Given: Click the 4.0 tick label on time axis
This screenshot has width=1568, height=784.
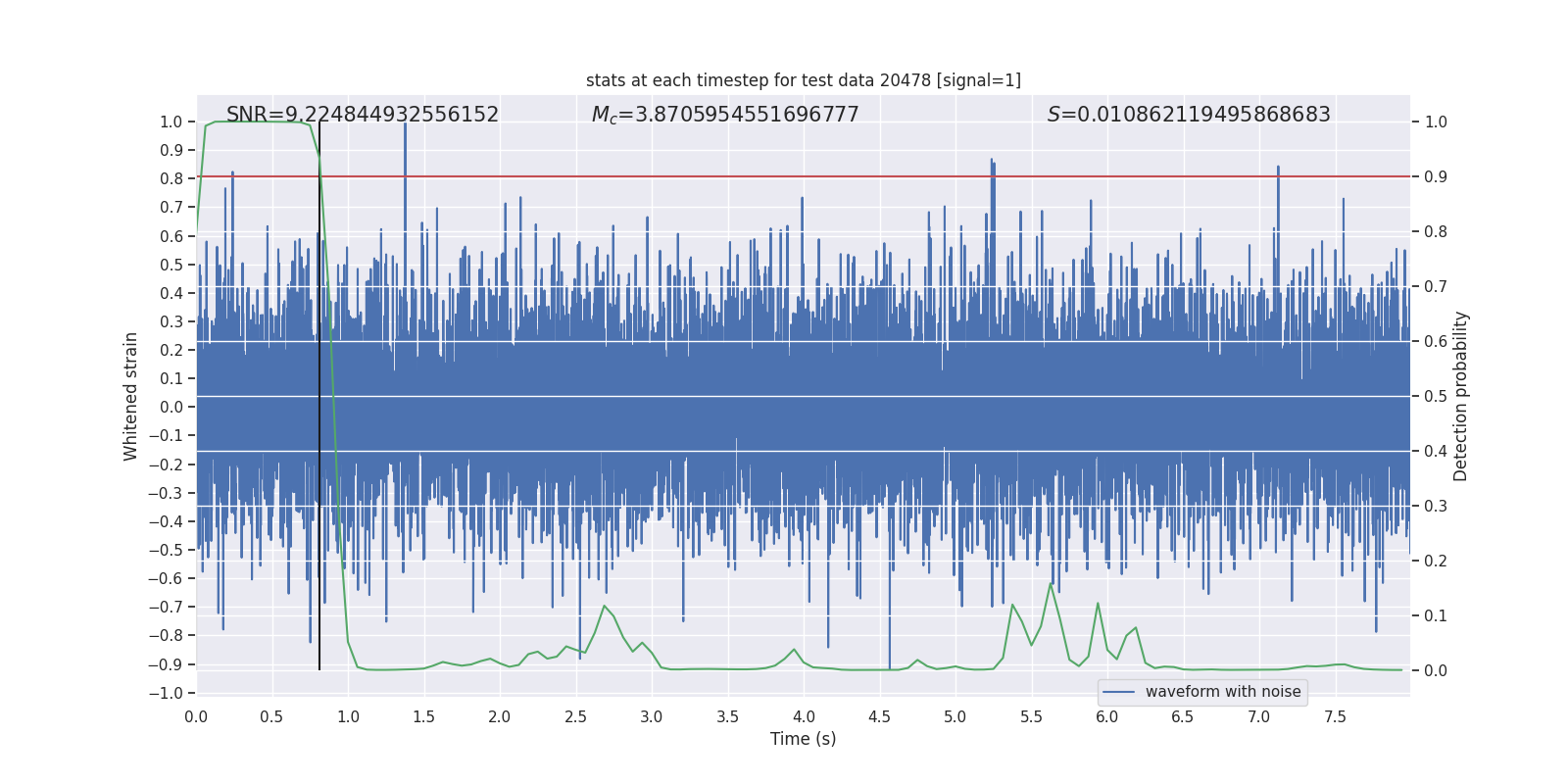Looking at the screenshot, I should point(804,717).
